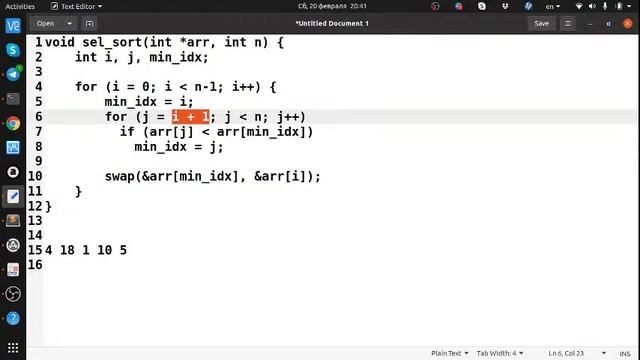This screenshot has height=360, width=640.
Task: Click the 'min_idx = j;' line
Action: coord(179,147)
